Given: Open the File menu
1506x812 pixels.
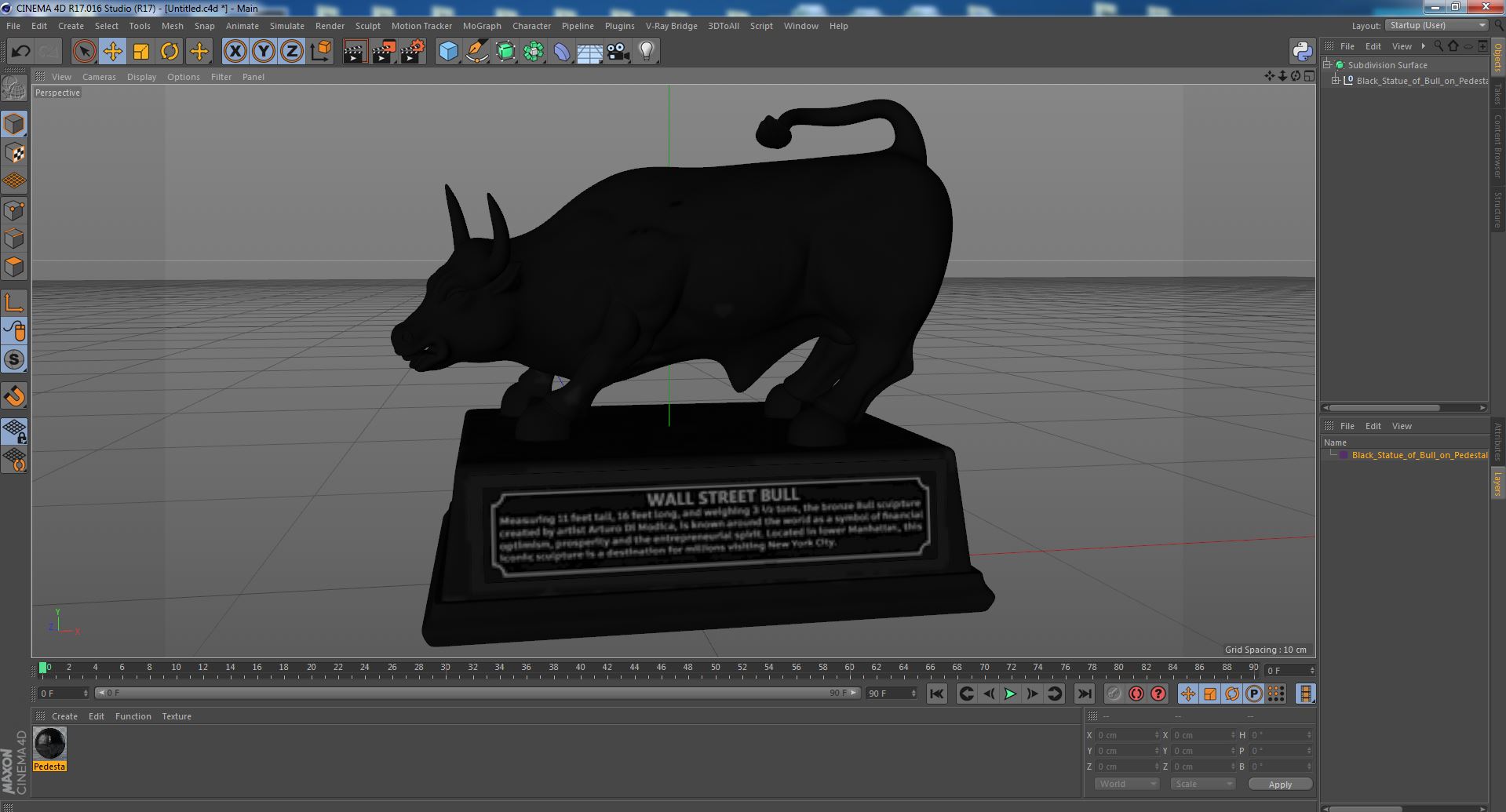Looking at the screenshot, I should 13,26.
